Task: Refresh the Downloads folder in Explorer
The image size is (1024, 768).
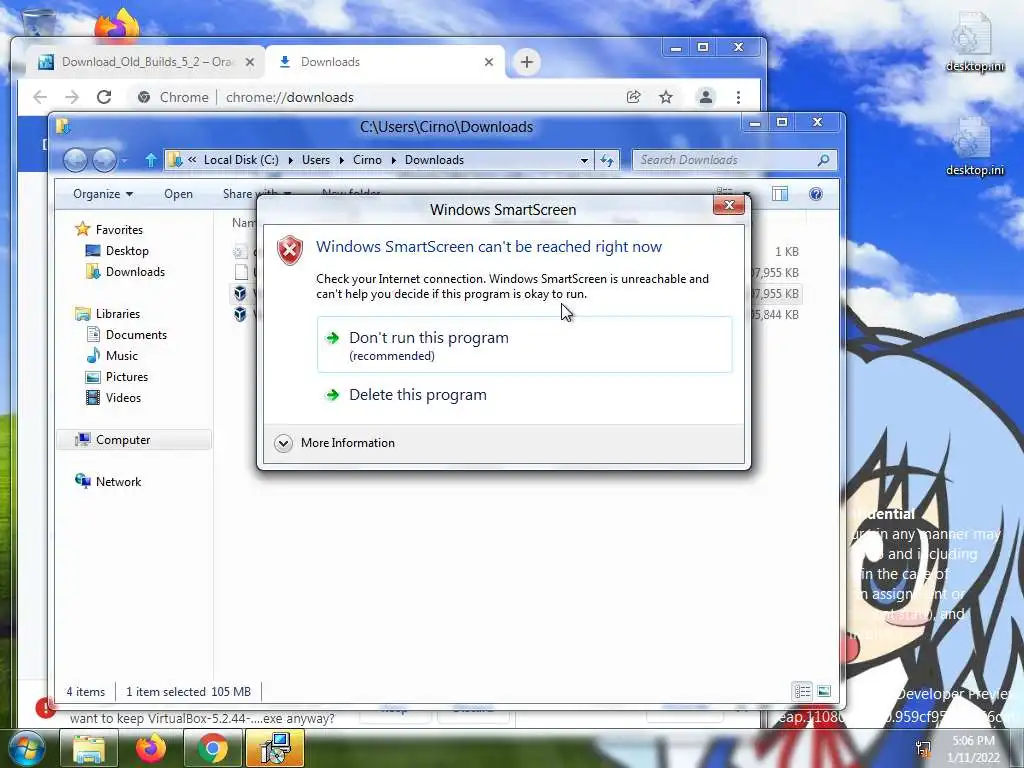Action: pyautogui.click(x=607, y=160)
